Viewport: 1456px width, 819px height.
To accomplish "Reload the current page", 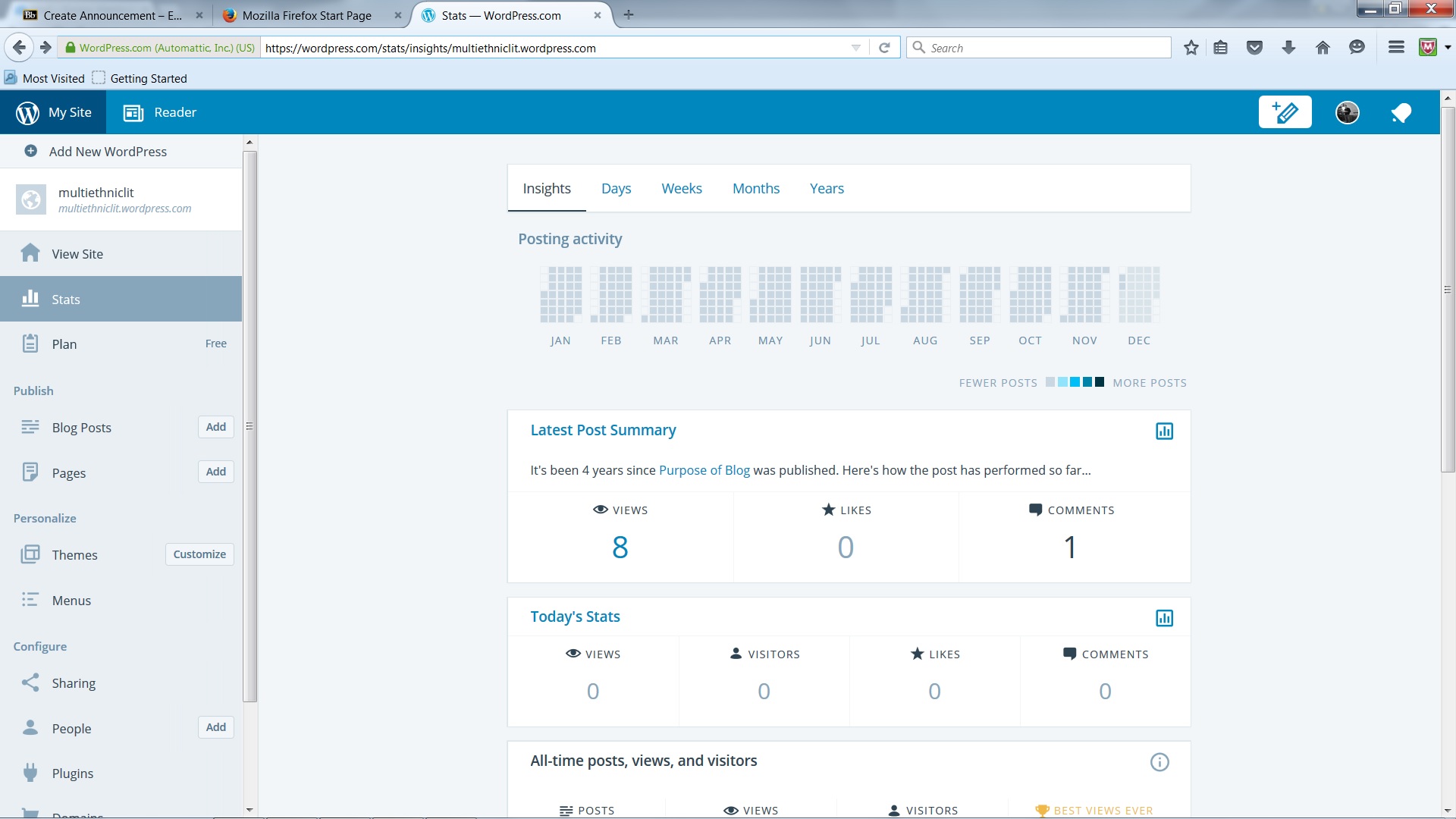I will click(884, 48).
